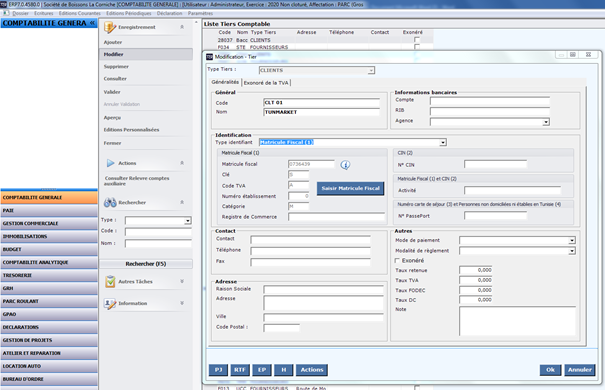Switch to Exonoré de la TVA tab
605x390 pixels.
click(266, 83)
